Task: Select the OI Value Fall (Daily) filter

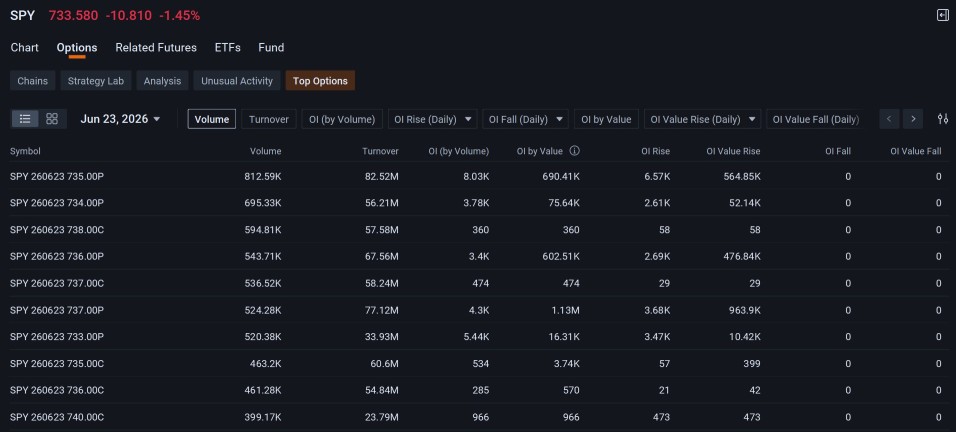Action: (816, 119)
